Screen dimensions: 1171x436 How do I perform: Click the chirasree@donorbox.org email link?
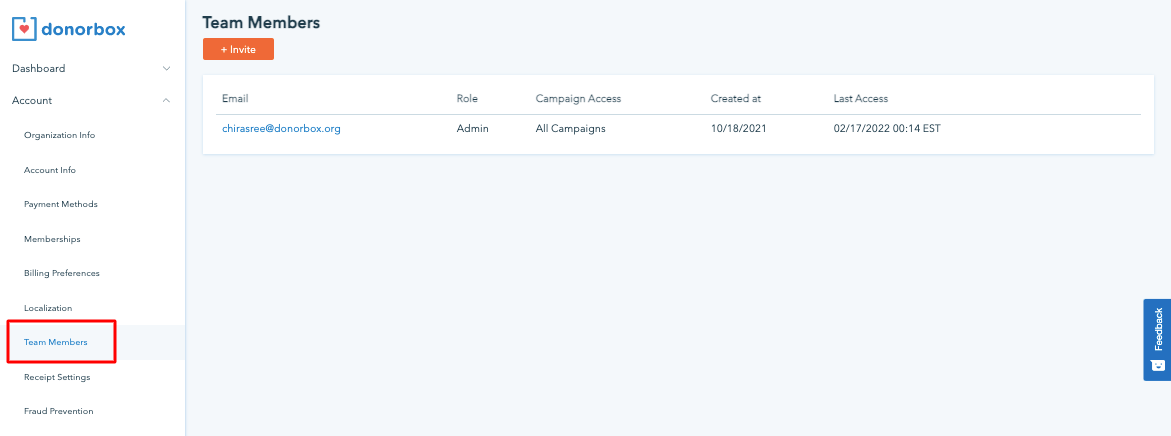tap(281, 128)
